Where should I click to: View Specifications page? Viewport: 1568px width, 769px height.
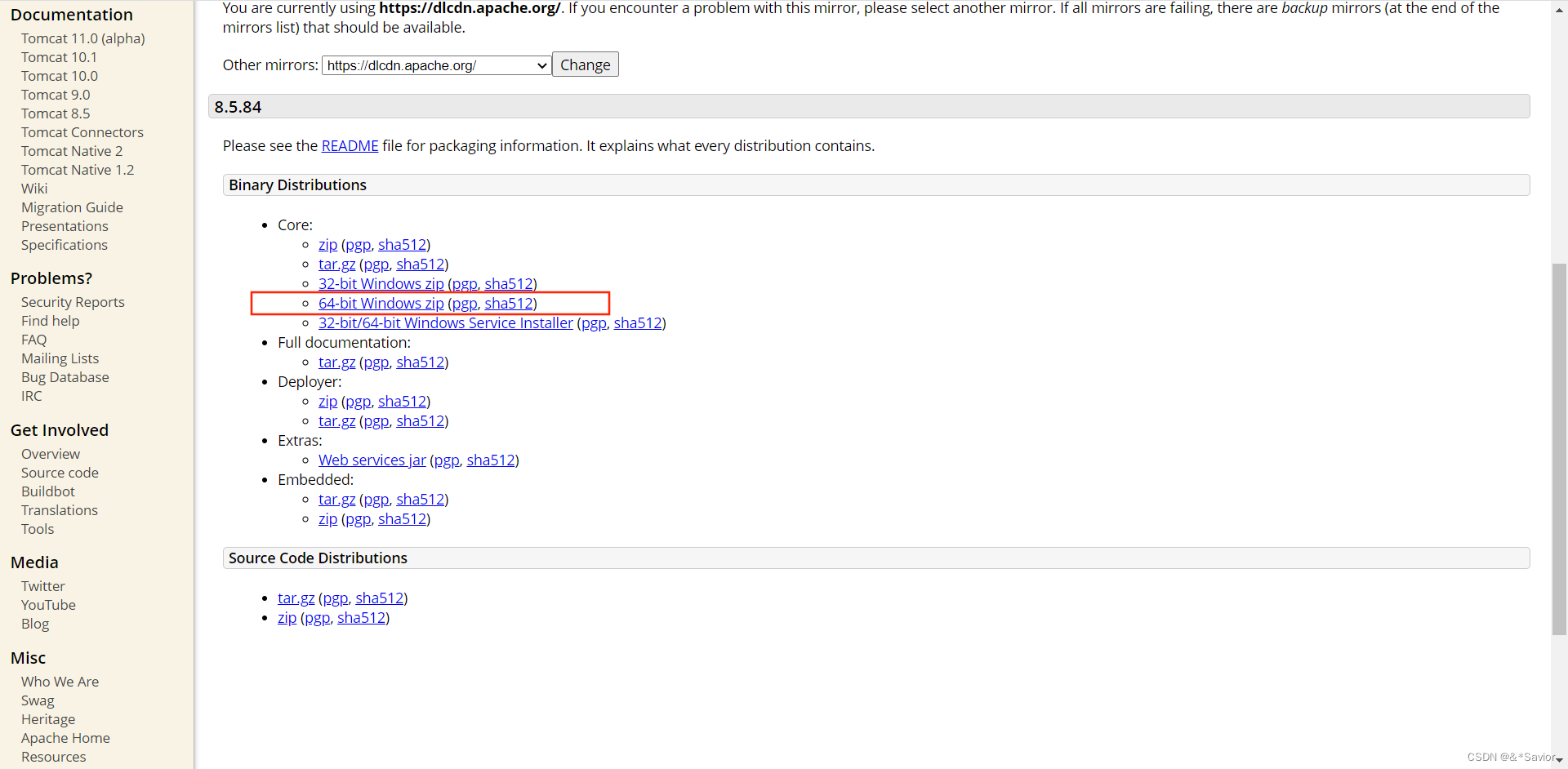[x=65, y=245]
